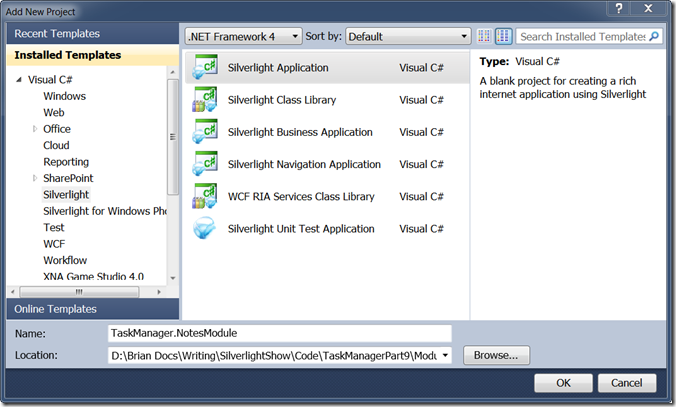This screenshot has width=676, height=407.
Task: Click the tree scroll left arrow
Action: click(13, 292)
